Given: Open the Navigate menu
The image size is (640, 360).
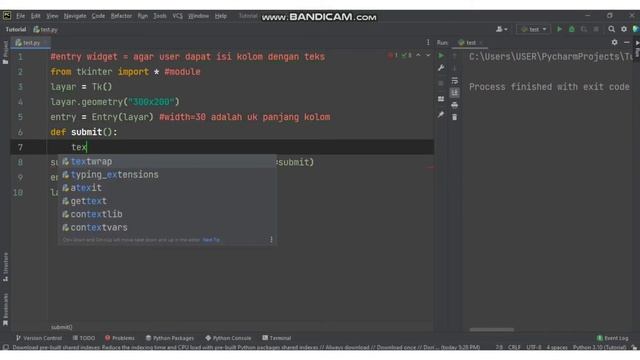Looking at the screenshot, I should [75, 16].
